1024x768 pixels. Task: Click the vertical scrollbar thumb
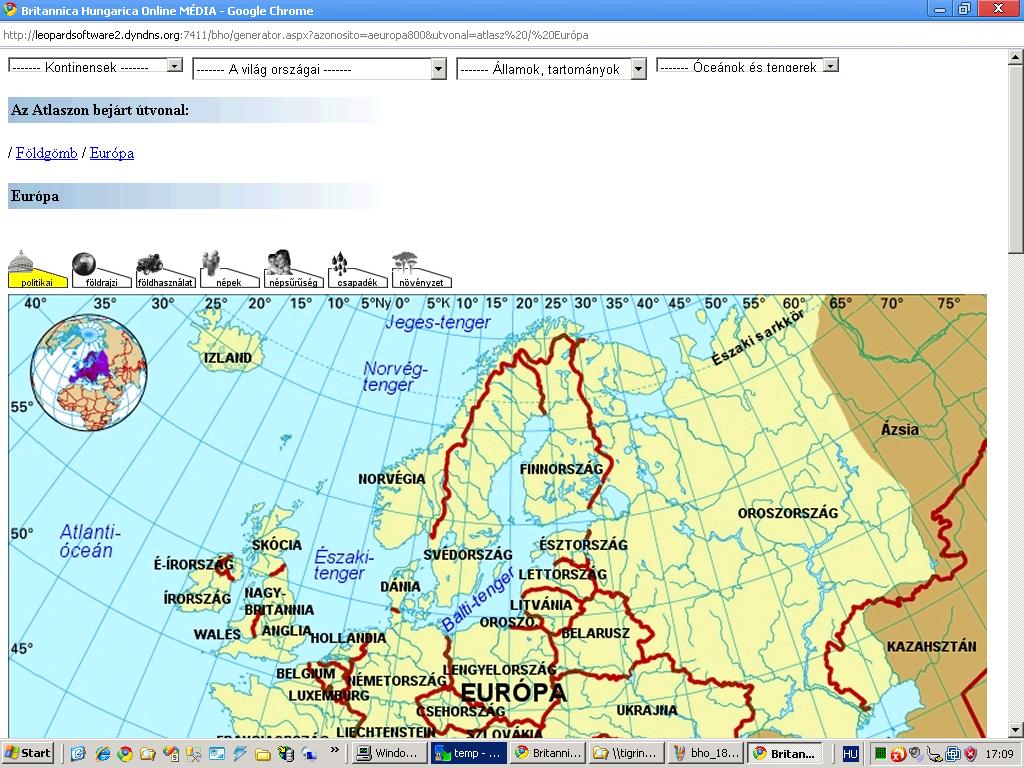tap(1016, 159)
